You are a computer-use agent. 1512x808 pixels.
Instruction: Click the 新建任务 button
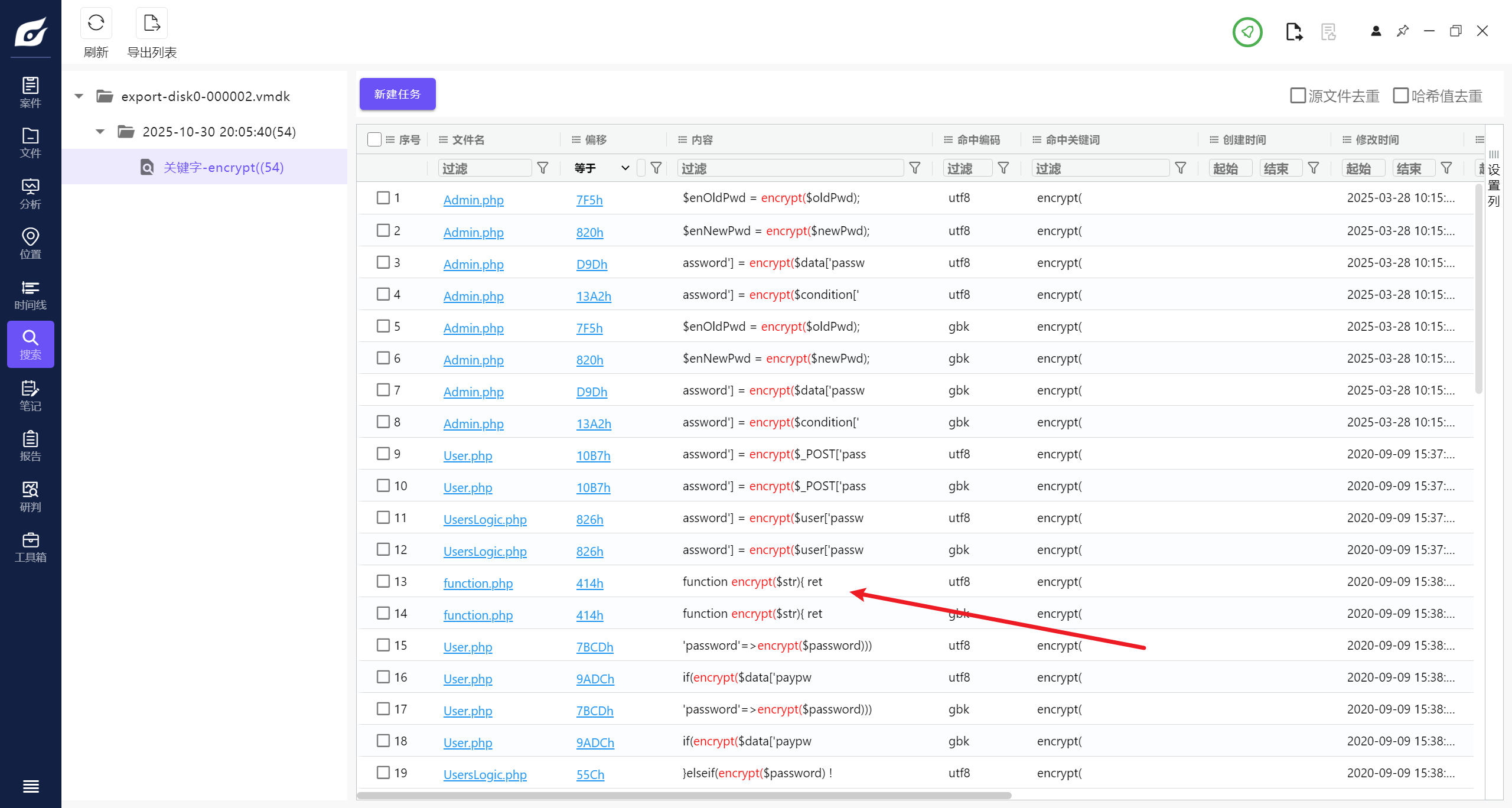click(x=397, y=94)
